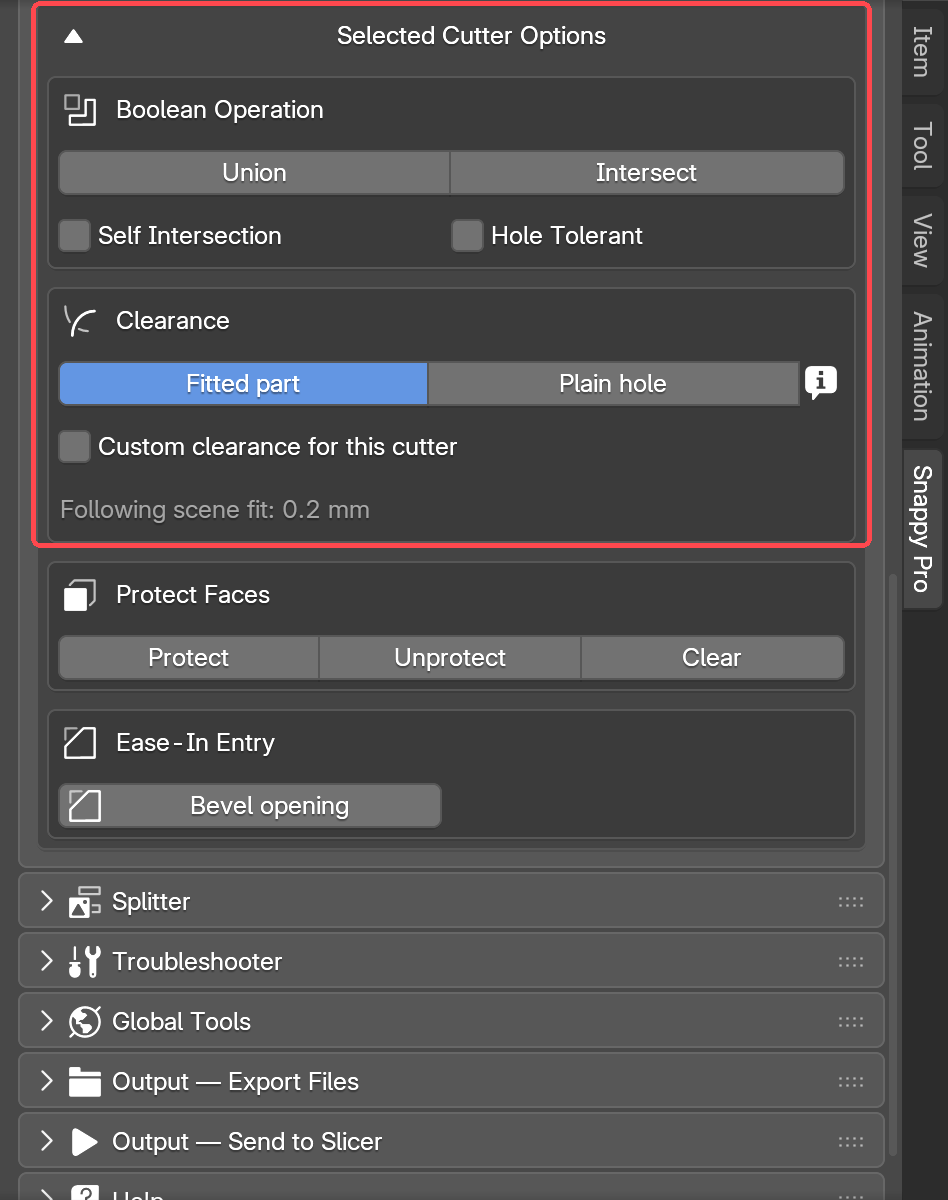Expand the Output — Export Files panel

tap(46, 1082)
